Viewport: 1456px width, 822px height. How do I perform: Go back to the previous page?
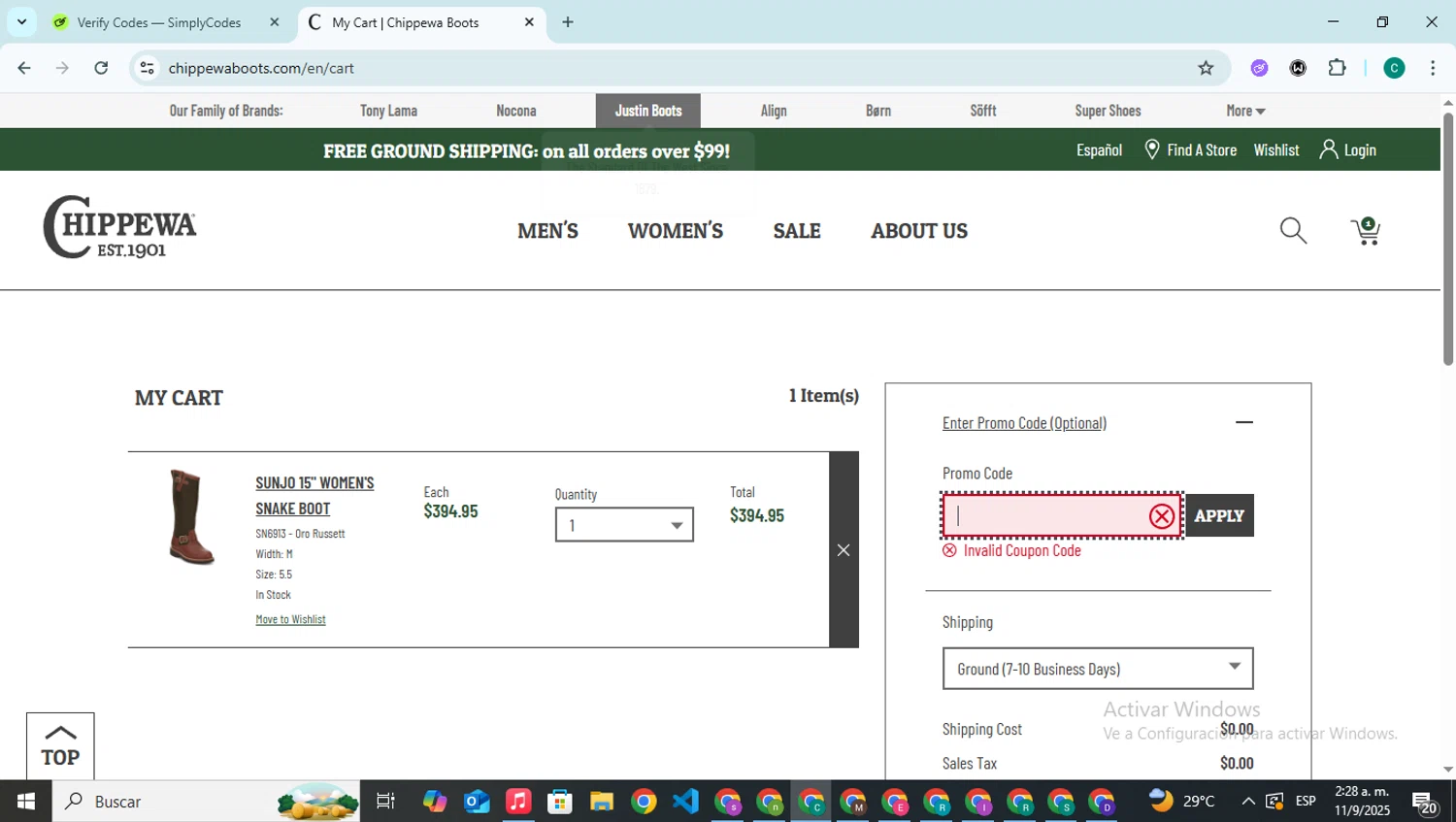click(x=24, y=68)
